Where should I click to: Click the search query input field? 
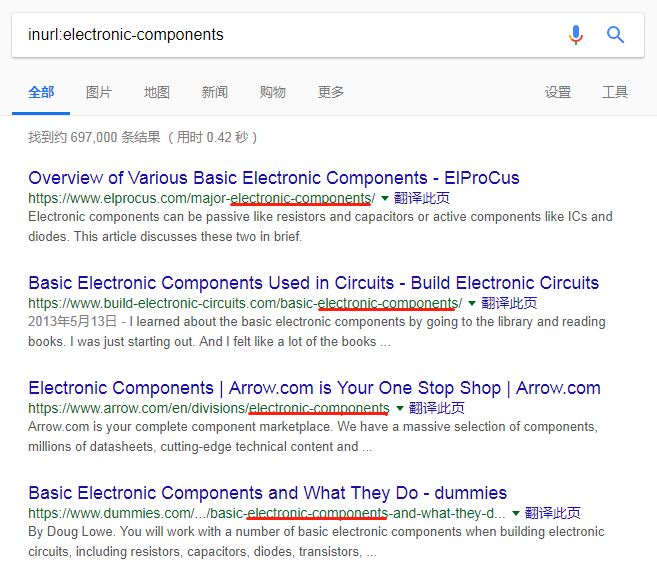pyautogui.click(x=280, y=35)
